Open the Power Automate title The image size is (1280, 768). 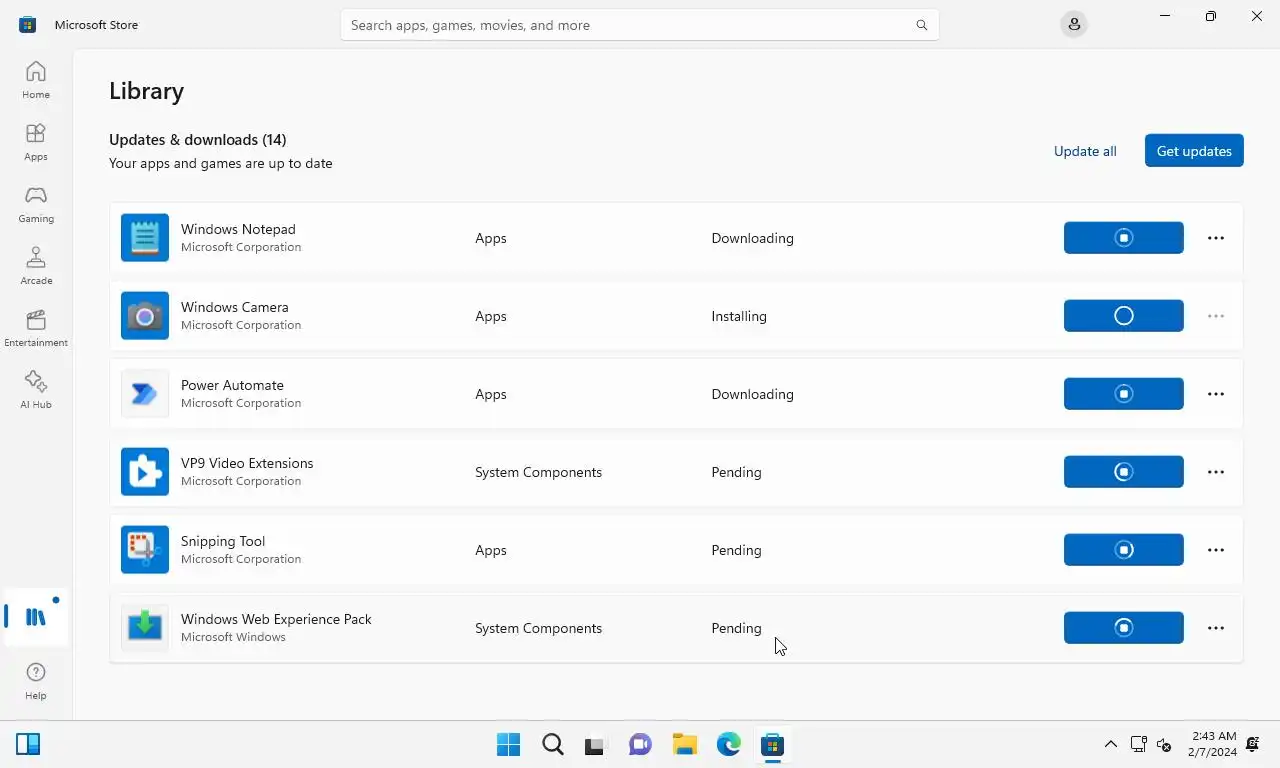232,385
